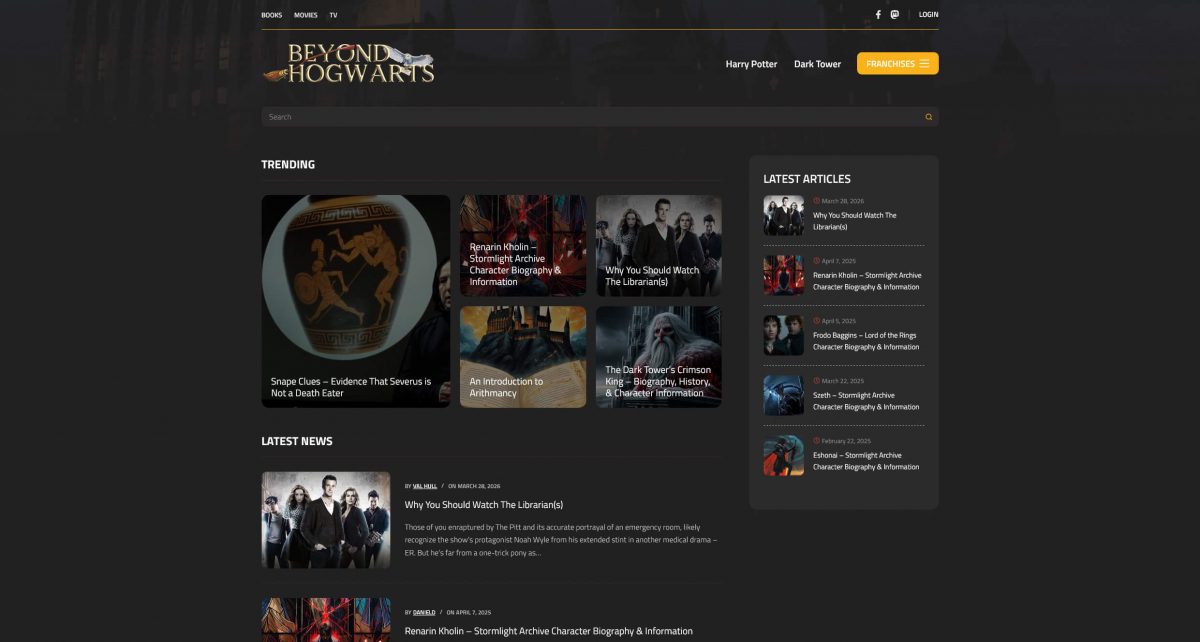1200x642 pixels.
Task: Click the LATEST ARTICLES sidebar heading
Action: tap(807, 179)
